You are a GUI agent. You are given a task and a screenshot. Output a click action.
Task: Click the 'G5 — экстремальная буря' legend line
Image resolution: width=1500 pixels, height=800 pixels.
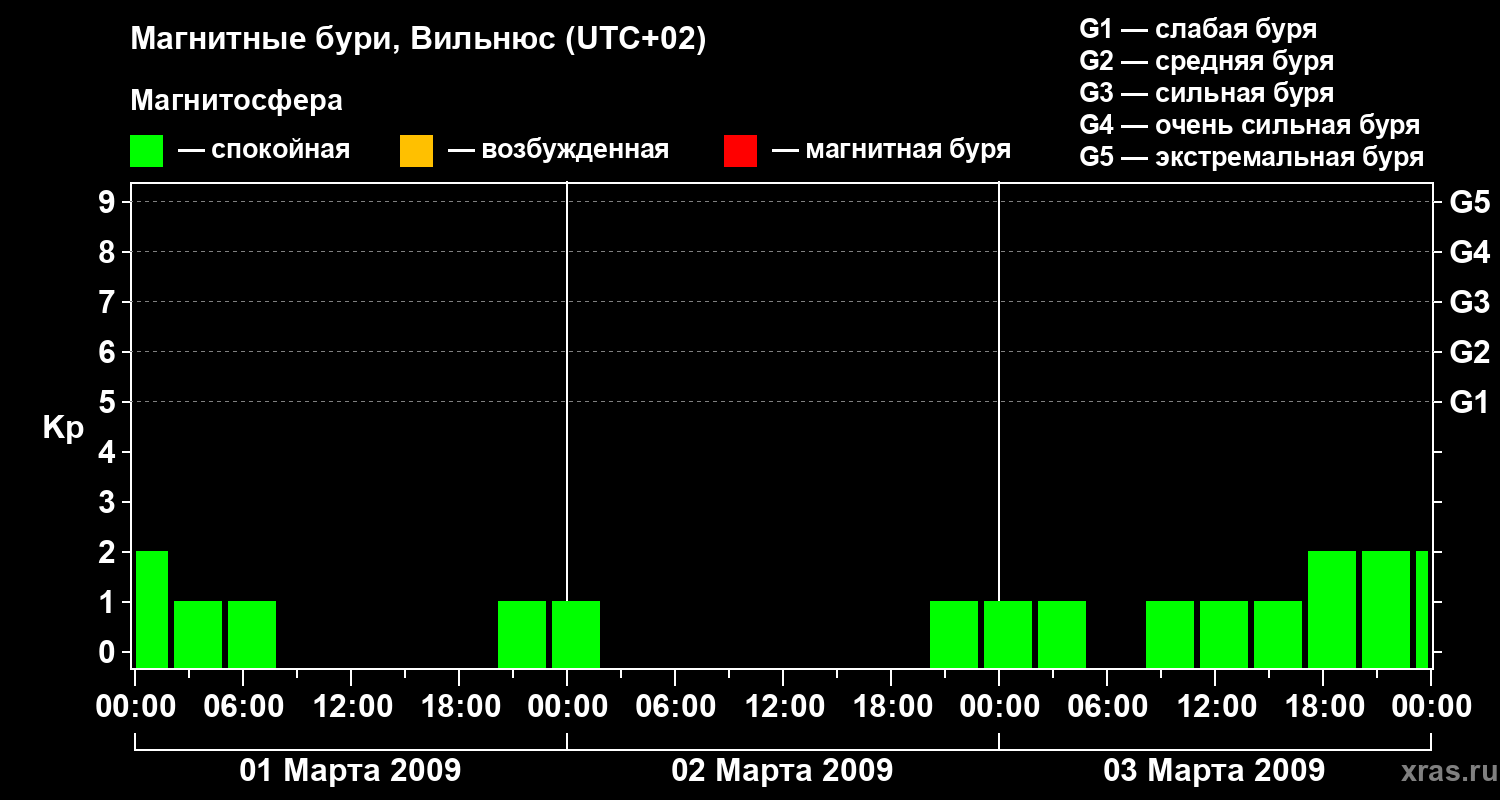(x=1251, y=157)
